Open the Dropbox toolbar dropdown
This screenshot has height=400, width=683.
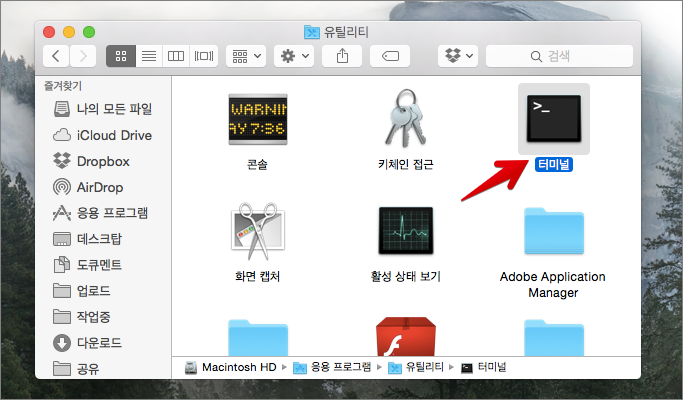(458, 56)
